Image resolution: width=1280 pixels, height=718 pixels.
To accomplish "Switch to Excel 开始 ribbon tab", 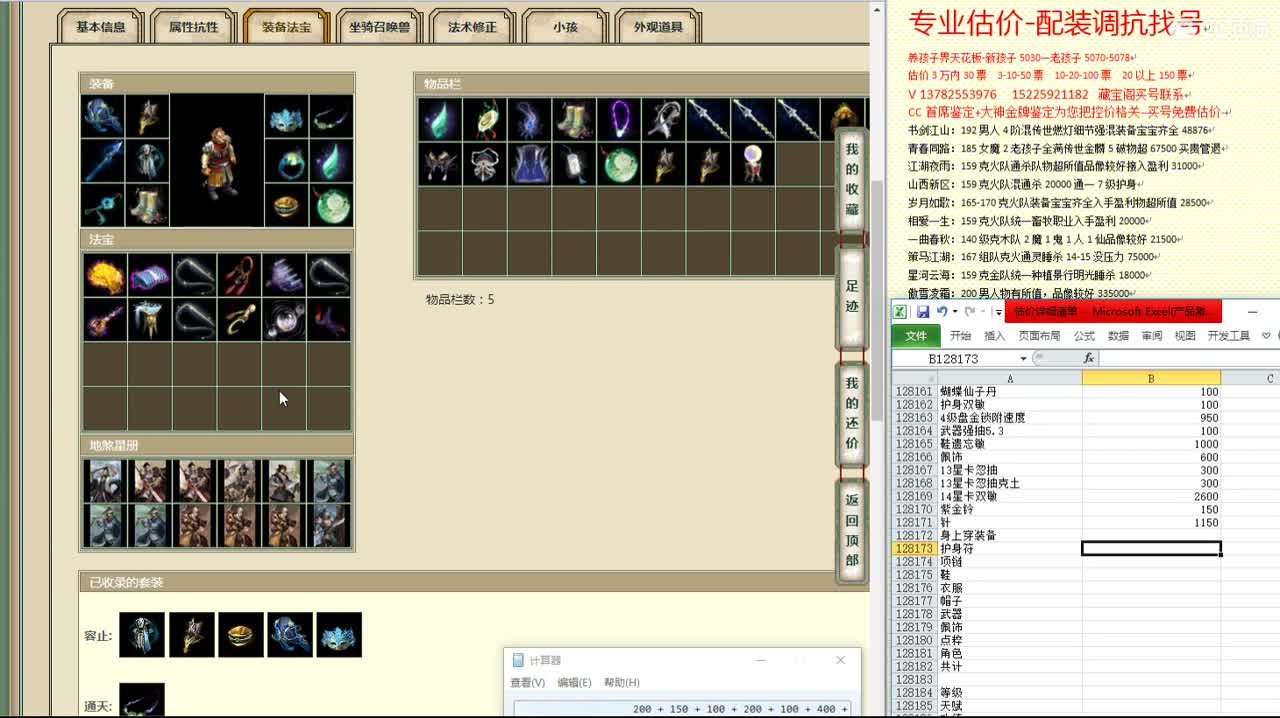I will [x=961, y=336].
